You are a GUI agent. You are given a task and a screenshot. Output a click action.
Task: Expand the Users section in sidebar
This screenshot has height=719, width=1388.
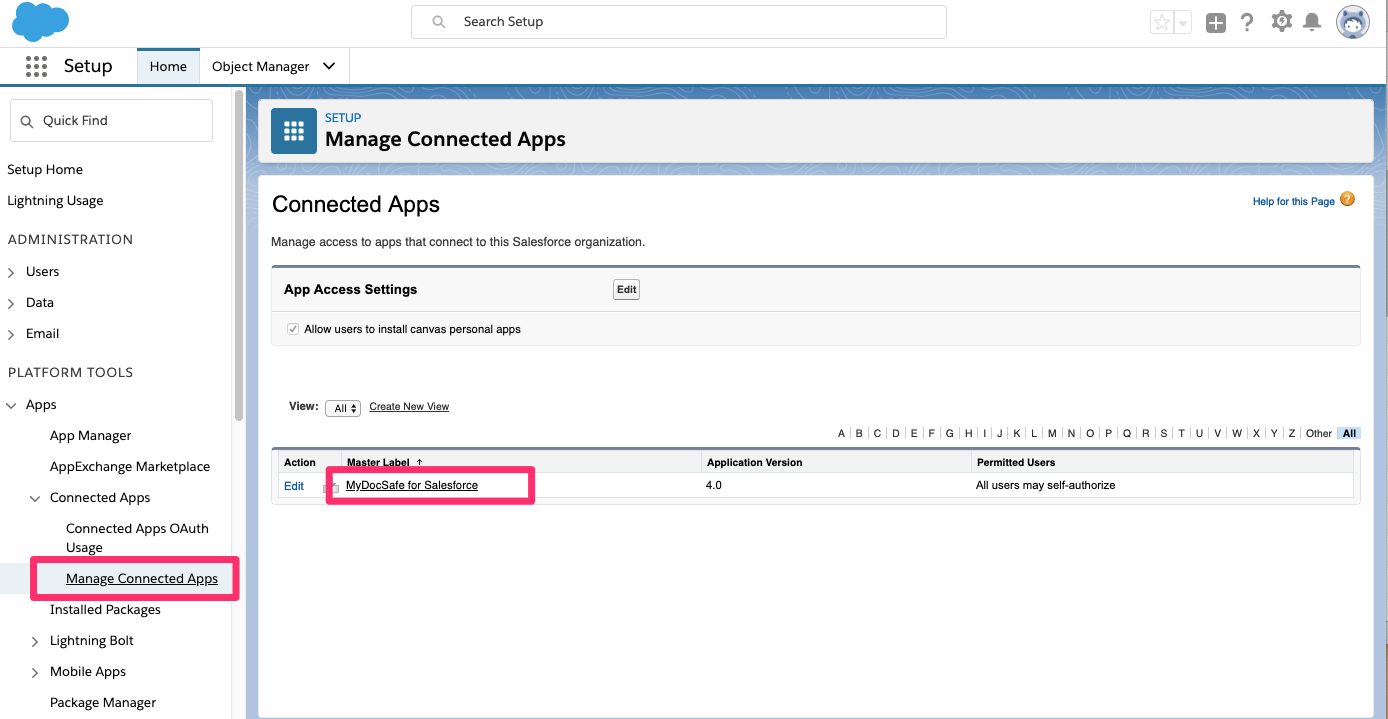tap(11, 272)
